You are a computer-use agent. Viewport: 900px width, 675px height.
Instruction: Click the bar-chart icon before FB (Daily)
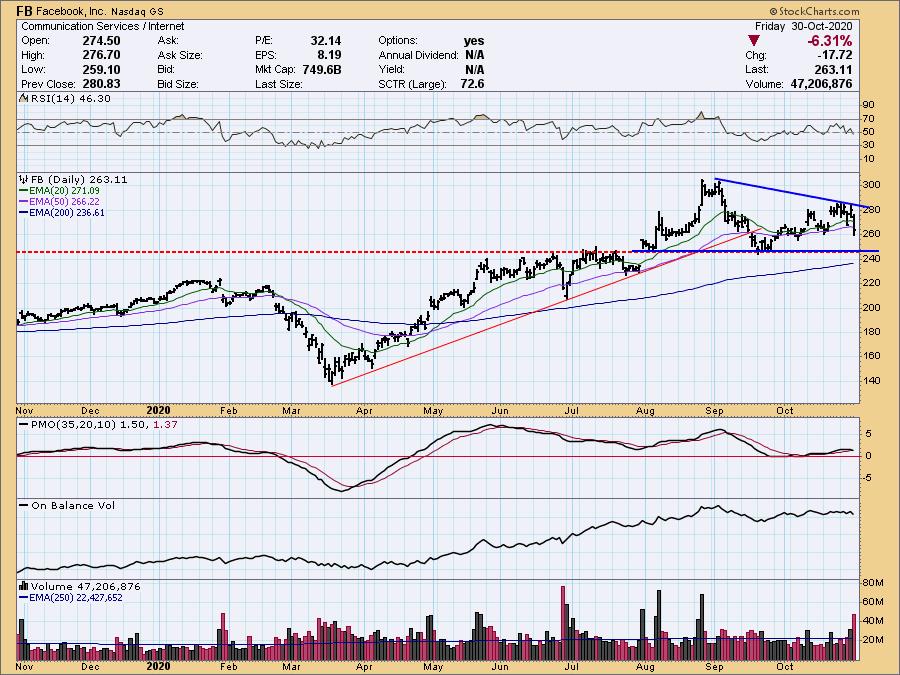24,179
